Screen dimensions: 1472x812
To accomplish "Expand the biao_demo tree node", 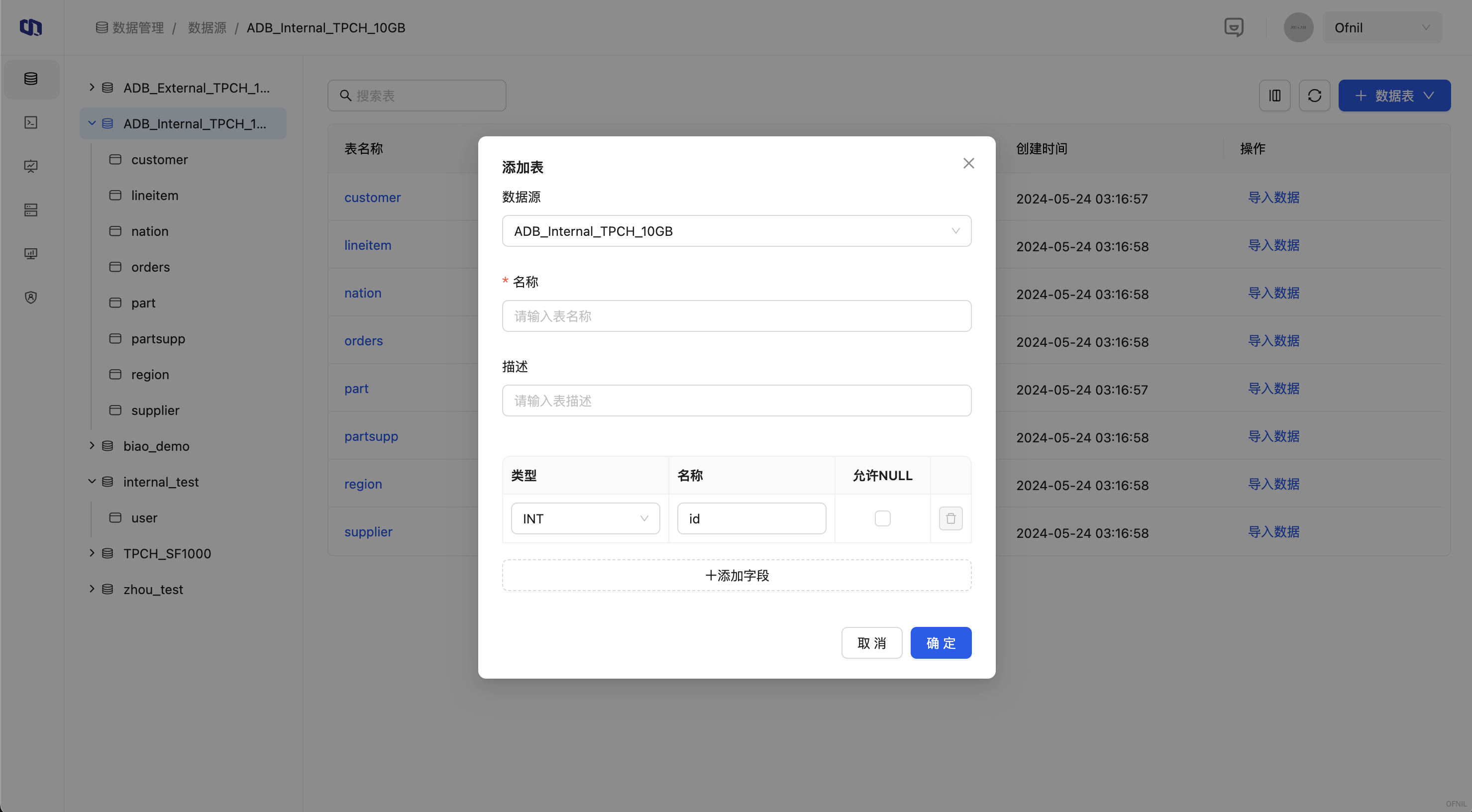I will (x=92, y=445).
